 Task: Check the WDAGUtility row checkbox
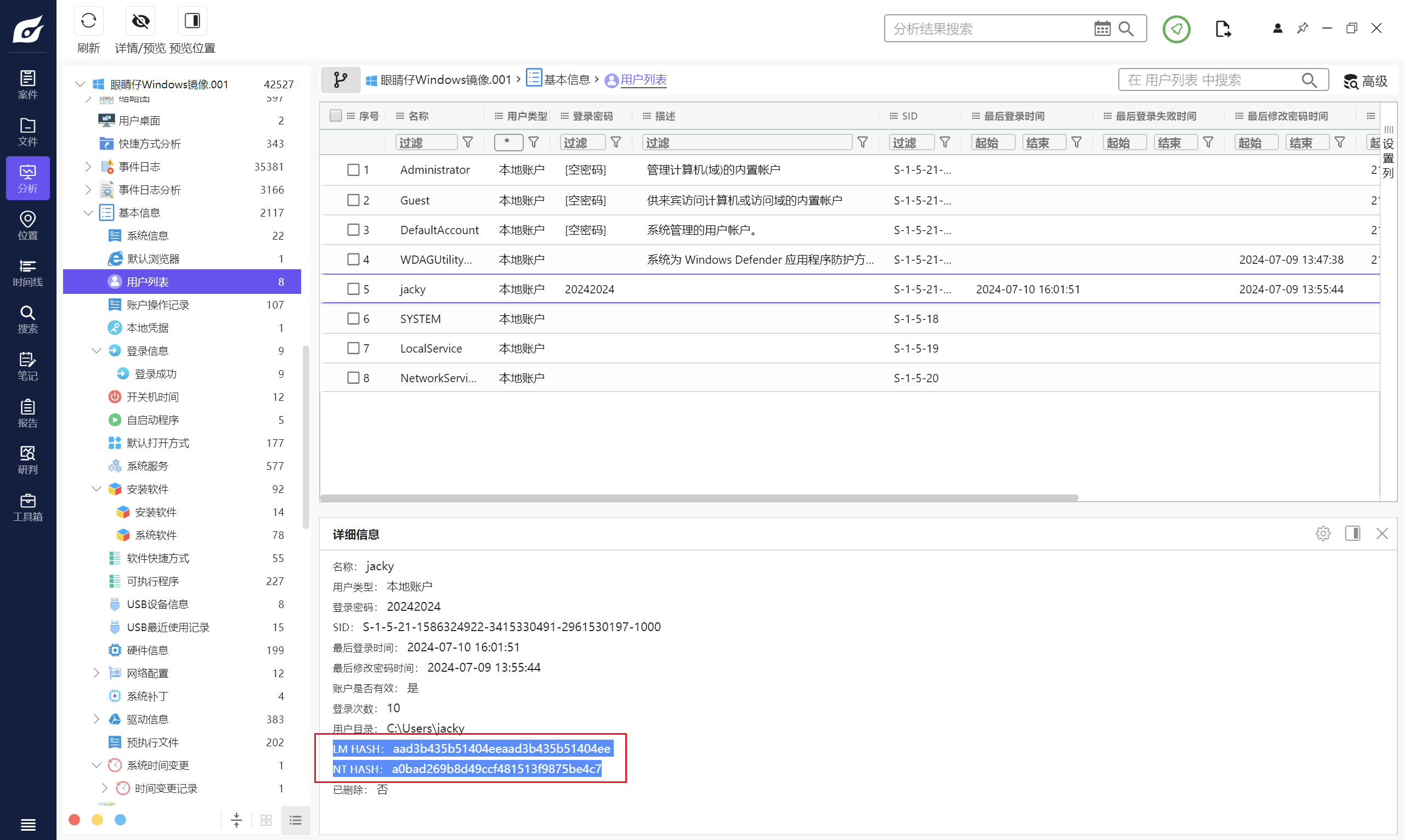[353, 260]
